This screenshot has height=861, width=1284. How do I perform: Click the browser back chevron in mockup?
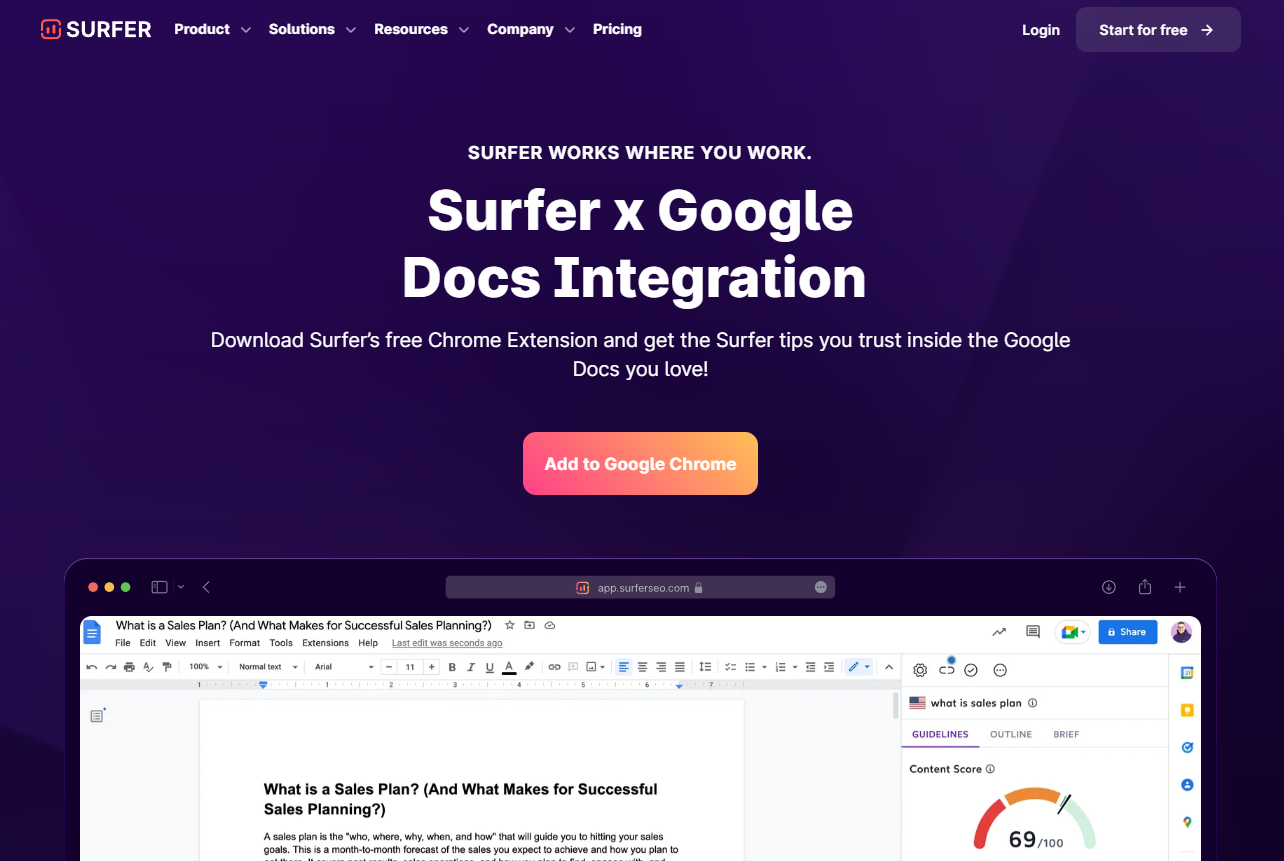[x=206, y=587]
